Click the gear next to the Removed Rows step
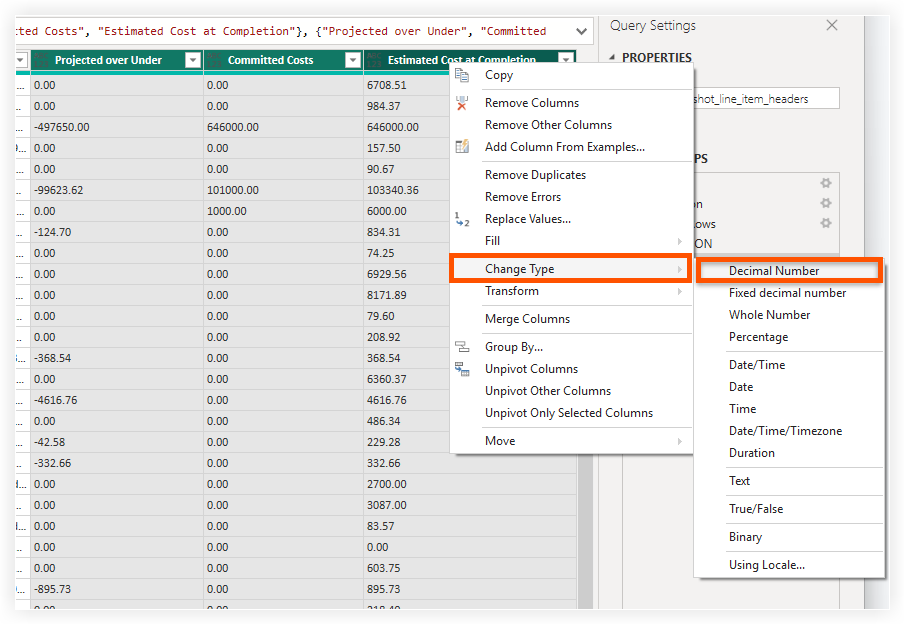This screenshot has height=625, width=905. click(826, 223)
